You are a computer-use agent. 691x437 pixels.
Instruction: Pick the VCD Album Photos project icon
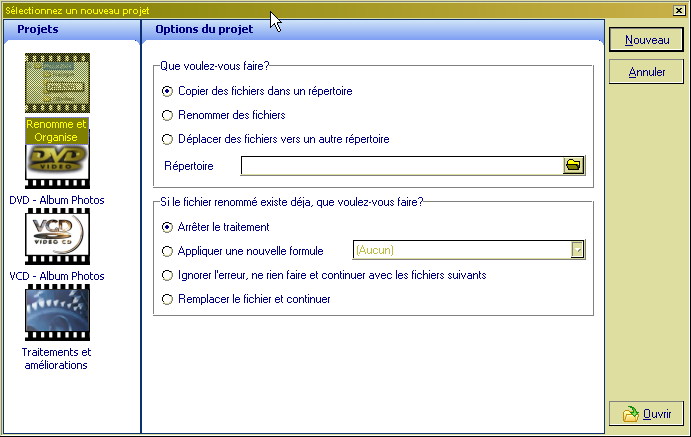[57, 240]
